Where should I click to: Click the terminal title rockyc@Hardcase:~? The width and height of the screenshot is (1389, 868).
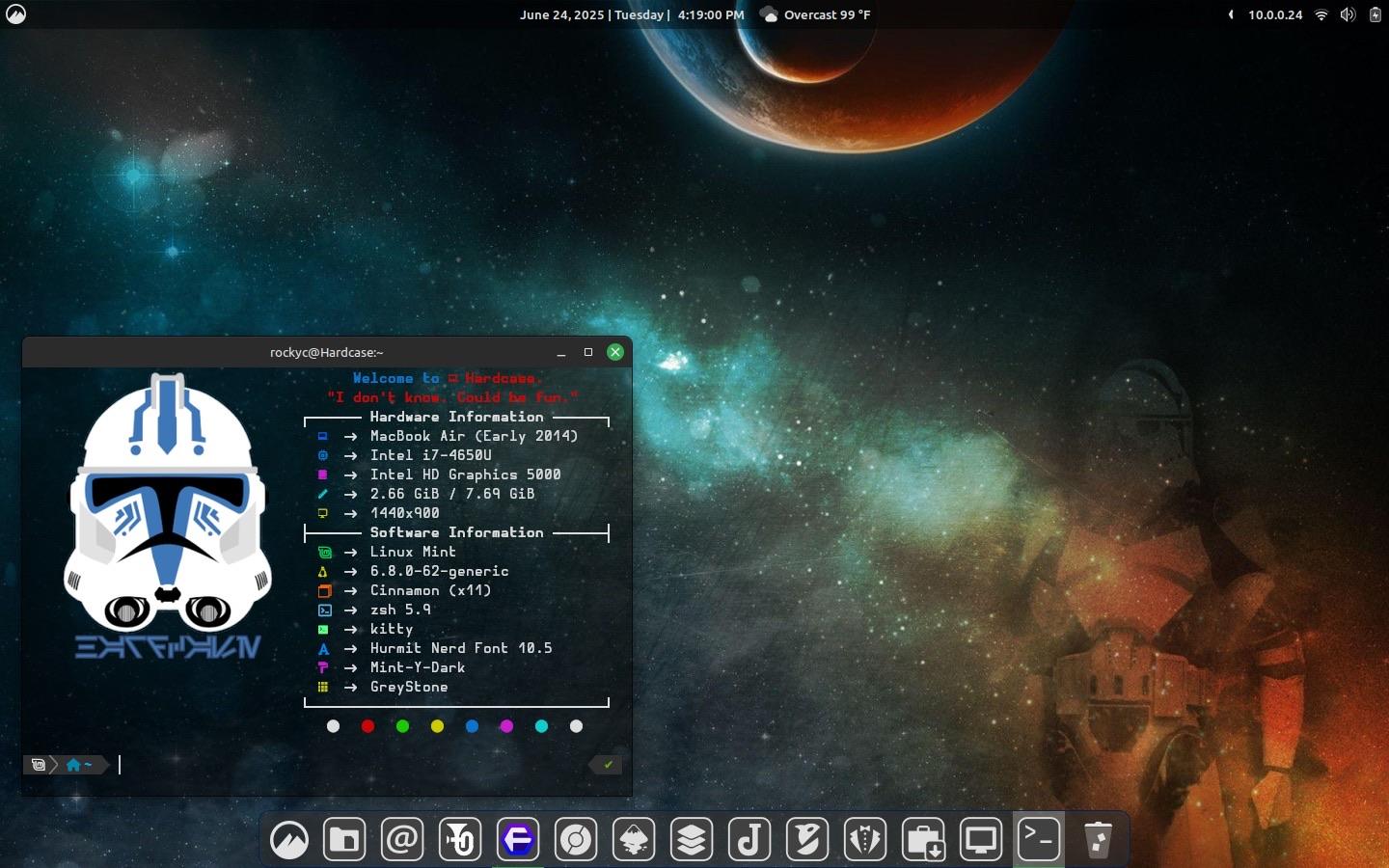pyautogui.click(x=327, y=352)
